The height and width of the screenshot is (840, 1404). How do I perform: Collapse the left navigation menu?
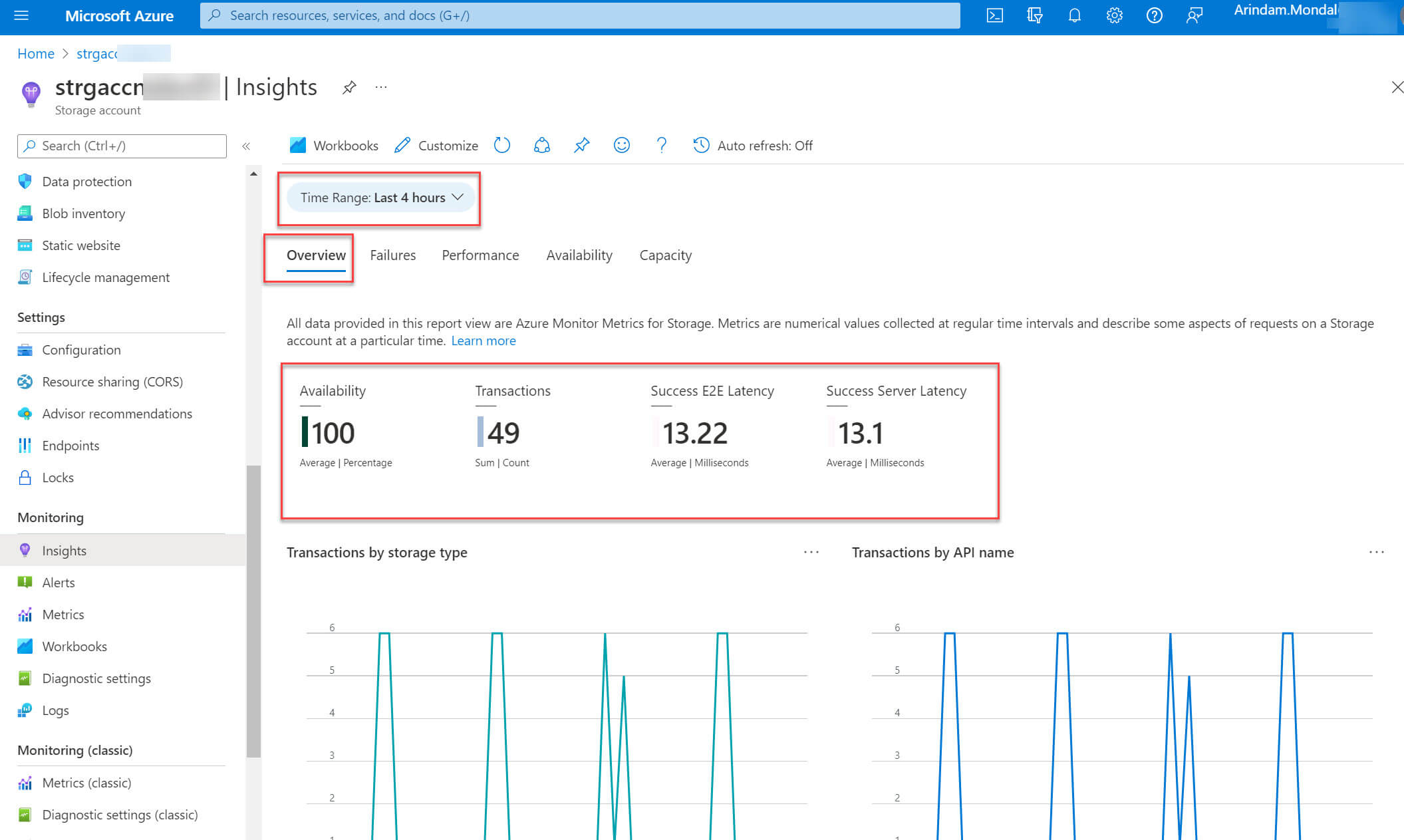pyautogui.click(x=246, y=146)
